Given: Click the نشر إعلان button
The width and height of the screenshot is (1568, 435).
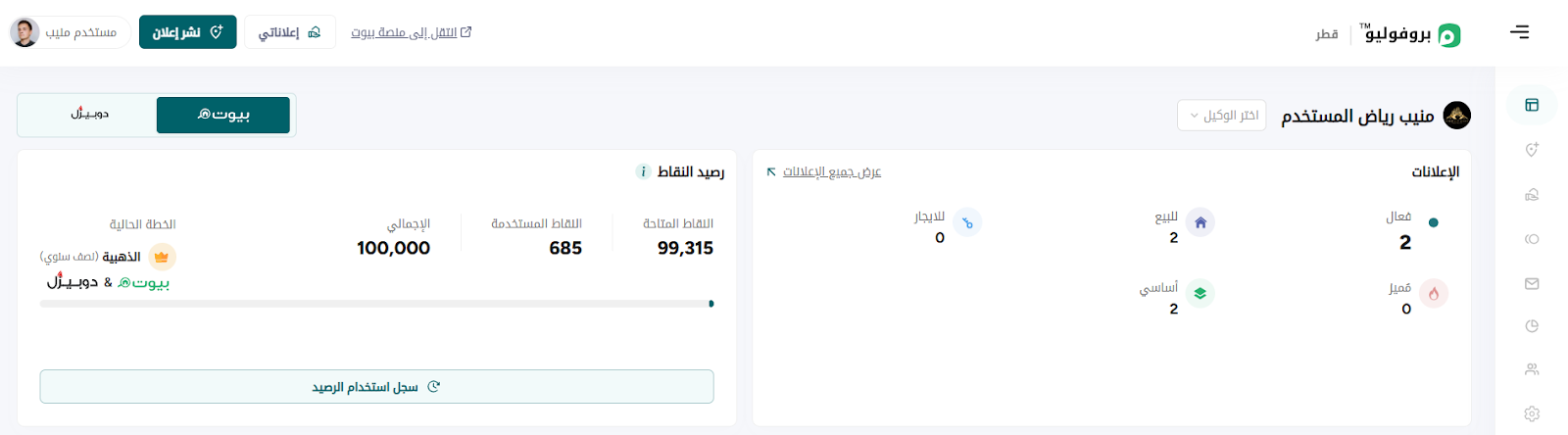Looking at the screenshot, I should [187, 32].
